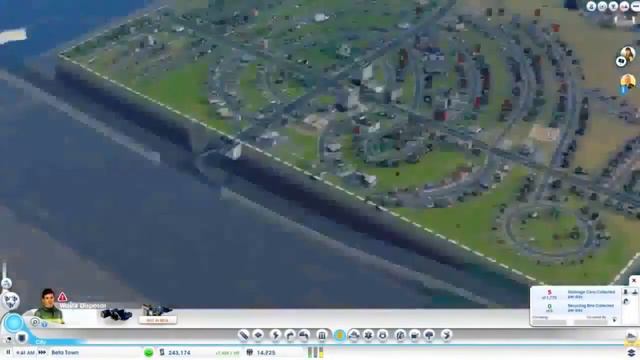Open the Health services menu
This screenshot has height=360, width=640.
368,335
